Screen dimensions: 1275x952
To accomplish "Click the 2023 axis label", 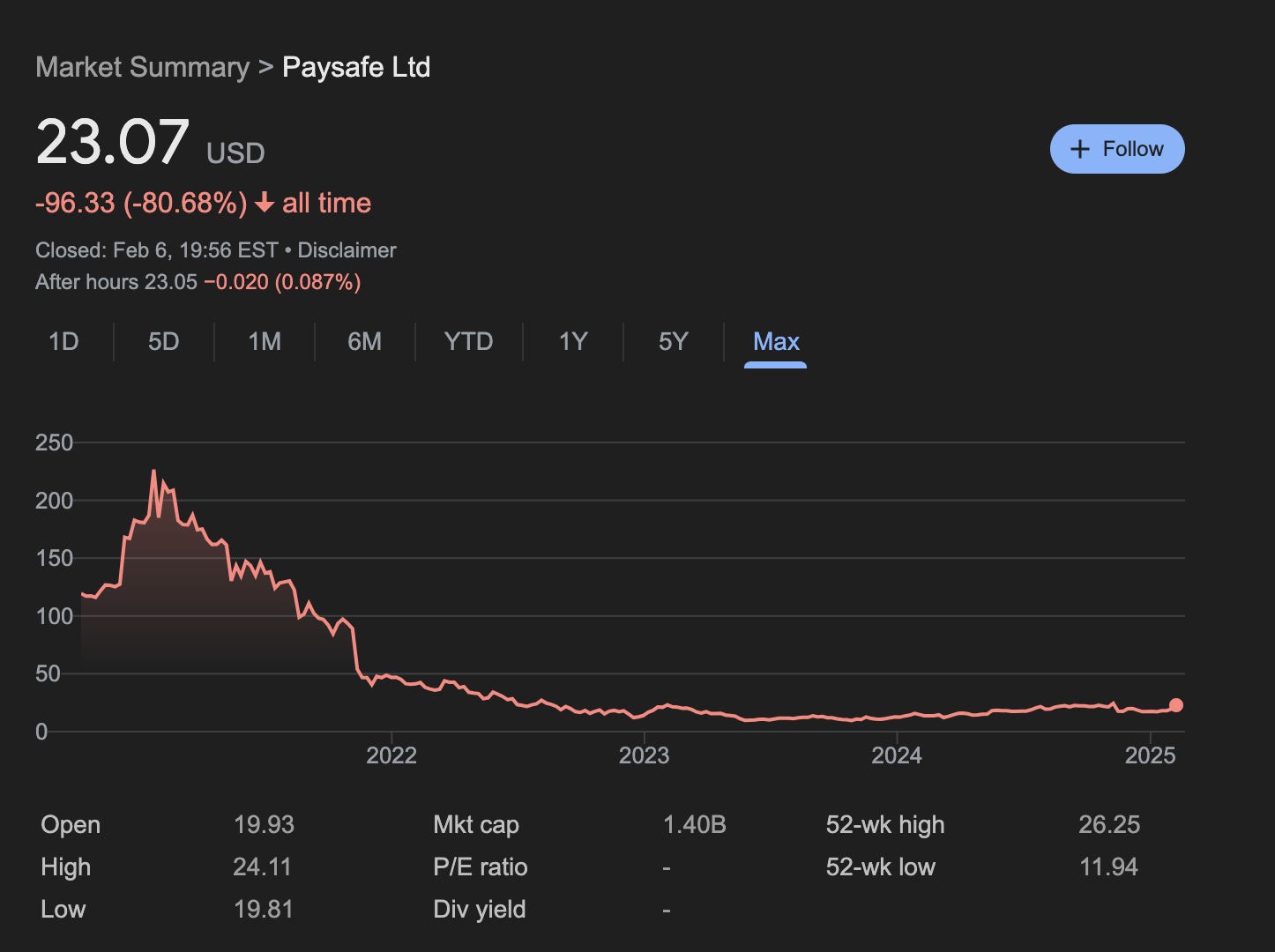I will (644, 755).
